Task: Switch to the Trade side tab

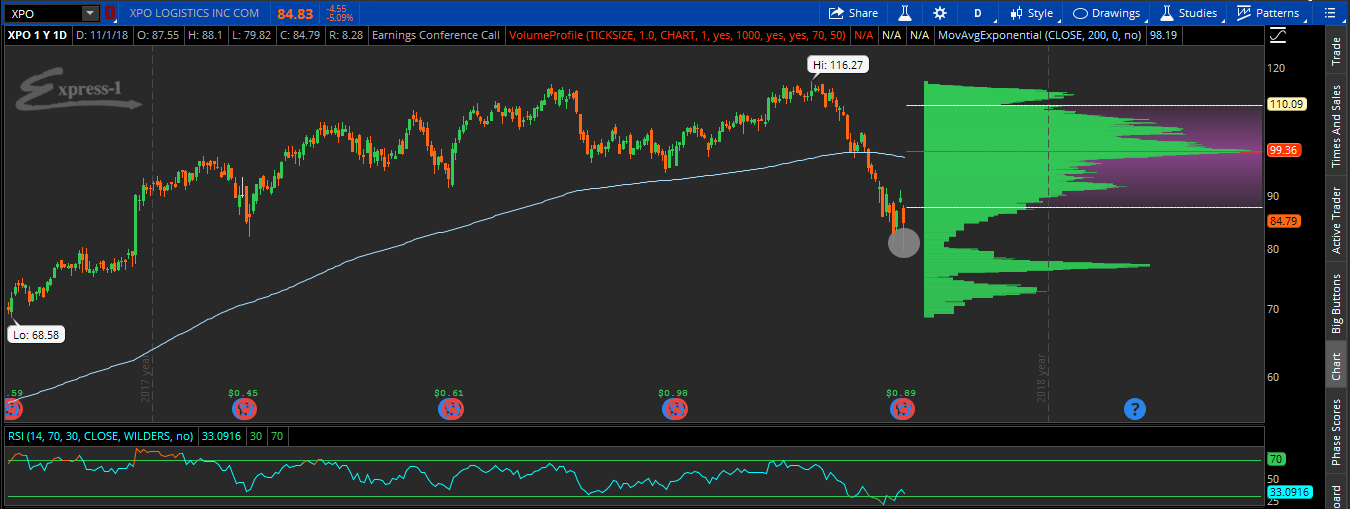Action: pyautogui.click(x=1335, y=51)
